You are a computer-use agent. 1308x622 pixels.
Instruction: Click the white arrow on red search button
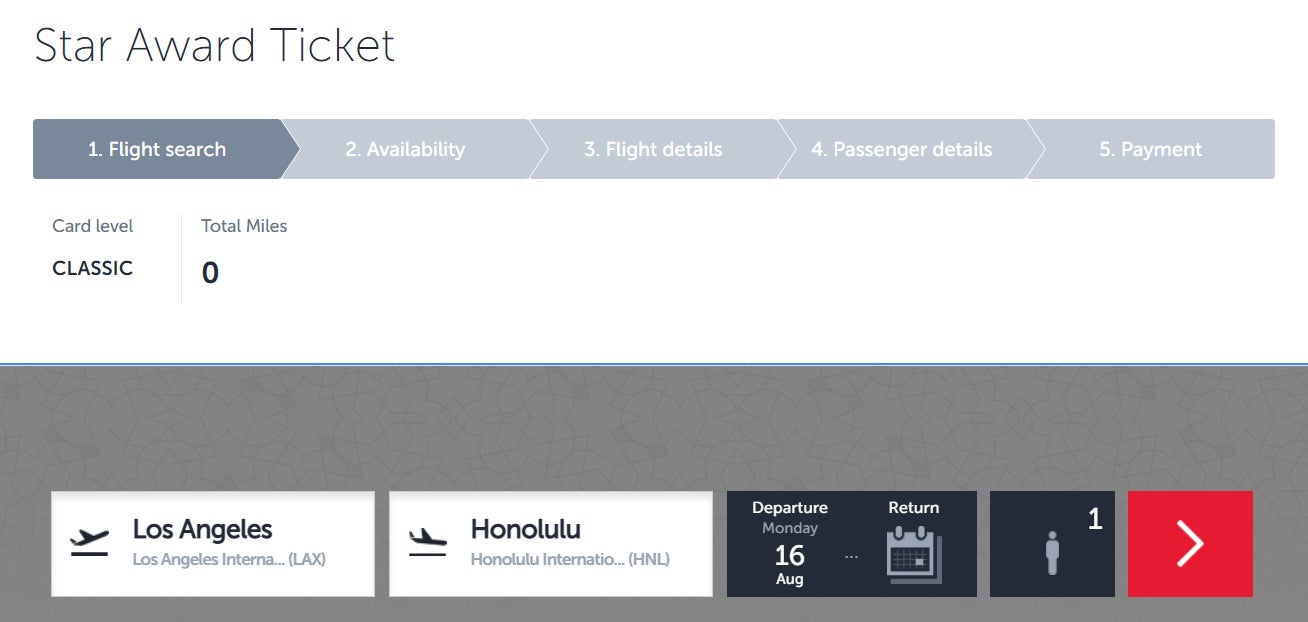point(1190,544)
